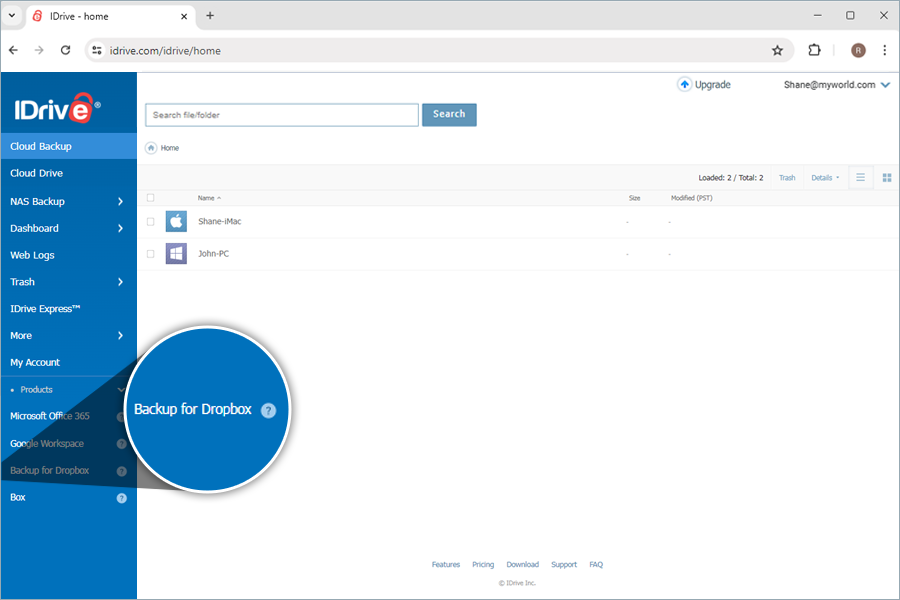The height and width of the screenshot is (600, 900).
Task: Expand the More submenu chevron
Action: [x=120, y=335]
